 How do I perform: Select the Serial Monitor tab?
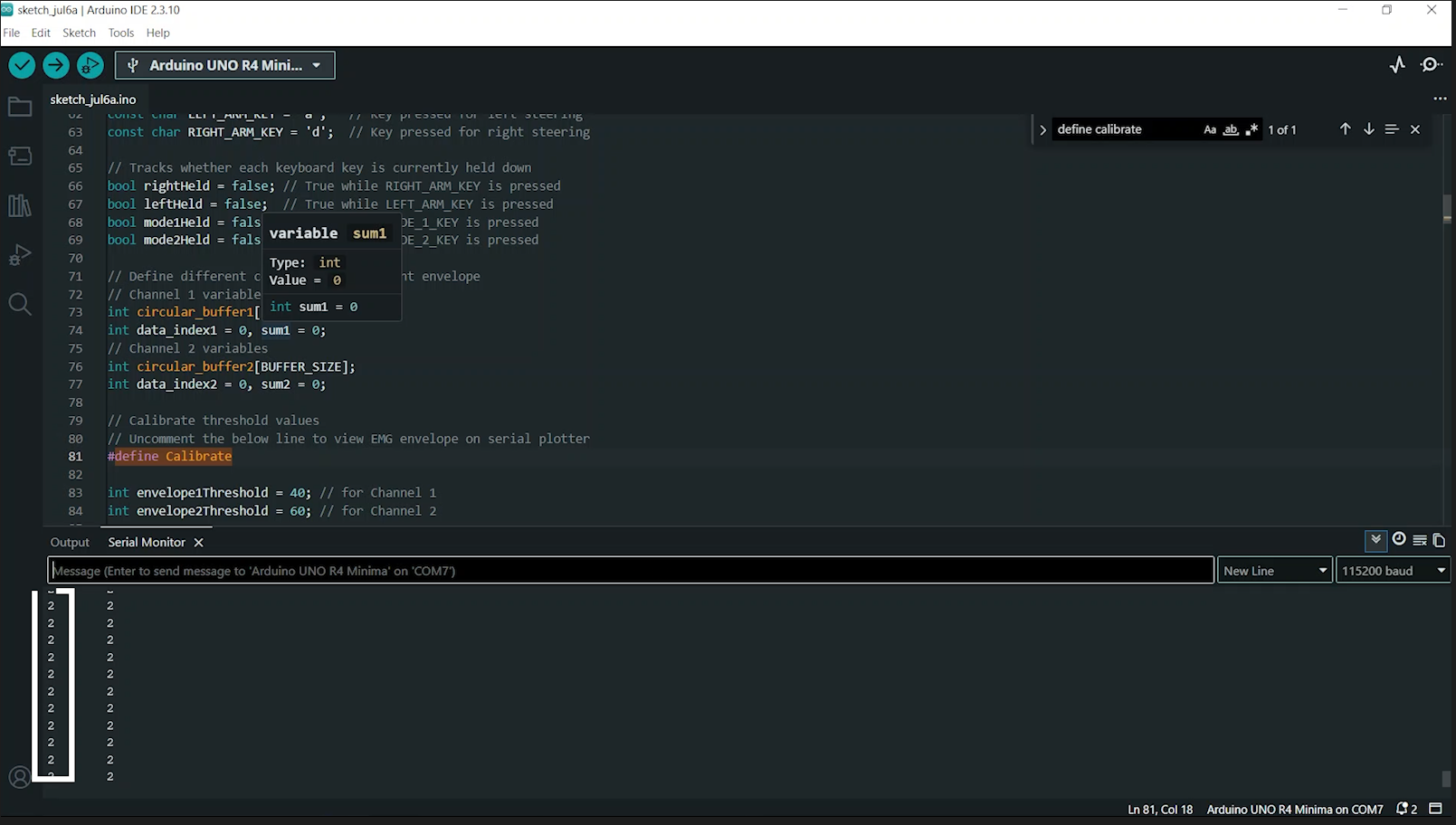coord(147,543)
